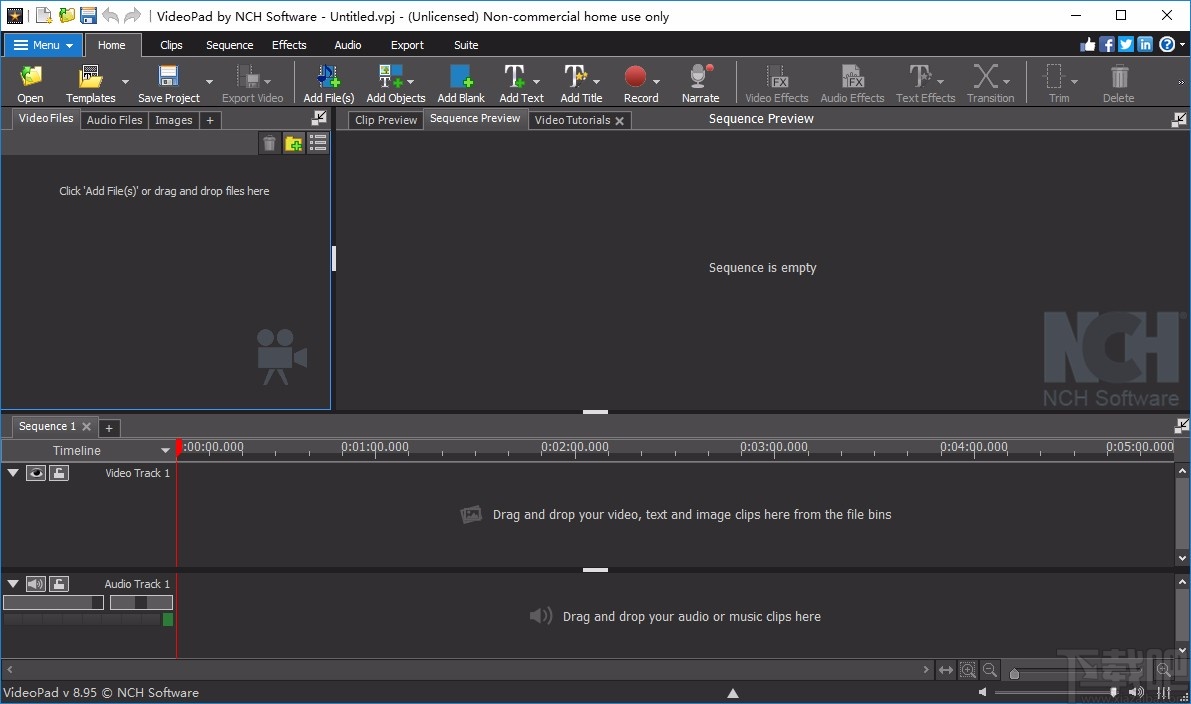
Task: Lock Video Track 1 with the padlock icon
Action: [59, 472]
